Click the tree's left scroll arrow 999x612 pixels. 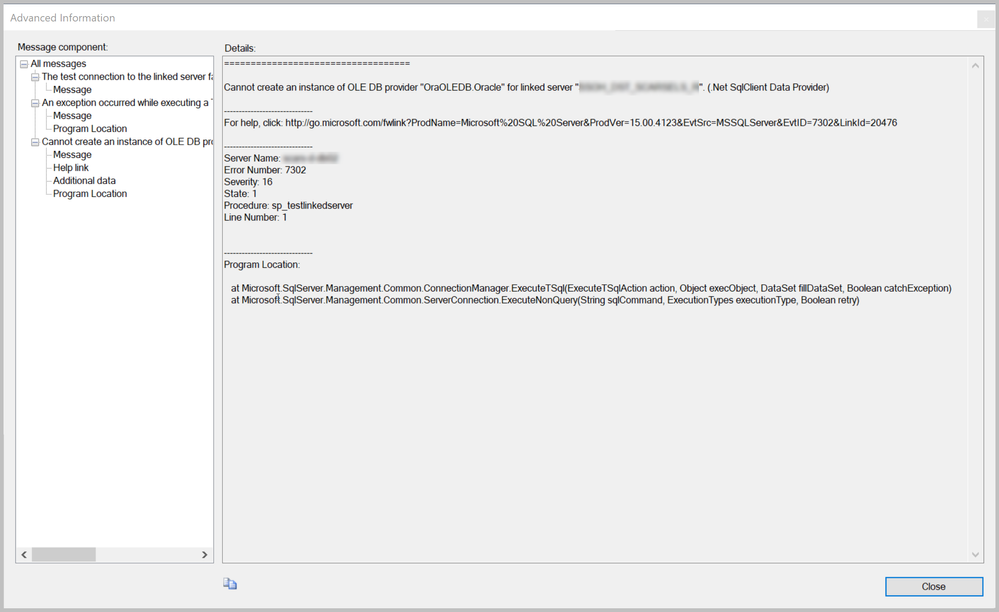click(24, 555)
